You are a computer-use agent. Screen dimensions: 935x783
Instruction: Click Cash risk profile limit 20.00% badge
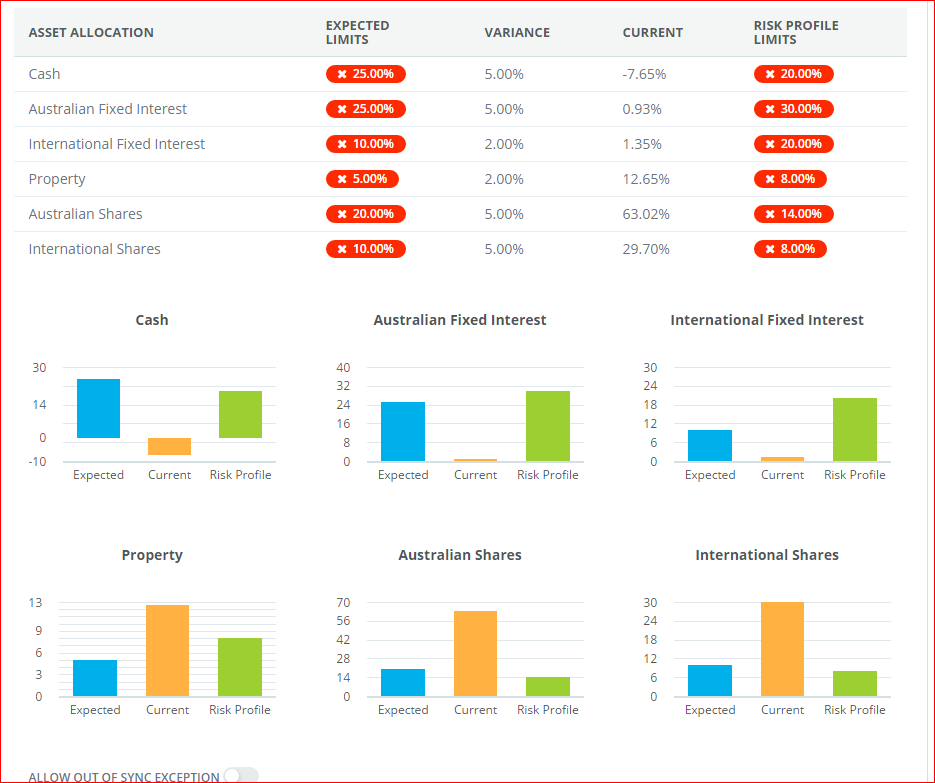pos(793,74)
